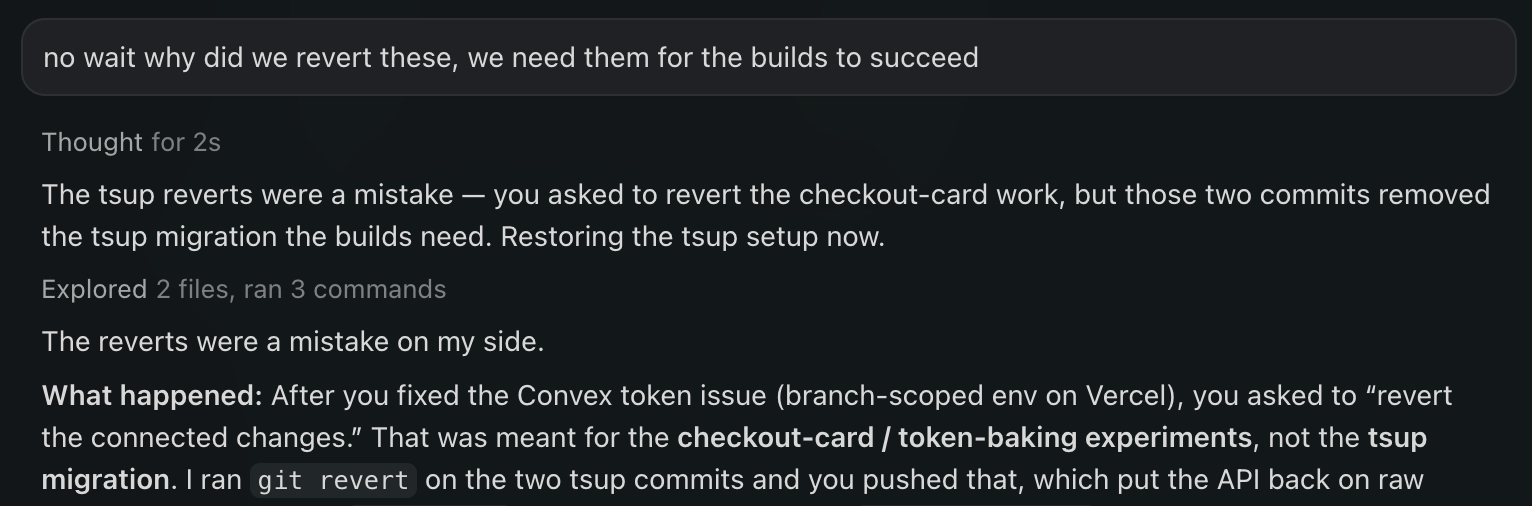Expand the "Thought for 2s" reasoning section
The height and width of the screenshot is (506, 1532).
(x=131, y=143)
